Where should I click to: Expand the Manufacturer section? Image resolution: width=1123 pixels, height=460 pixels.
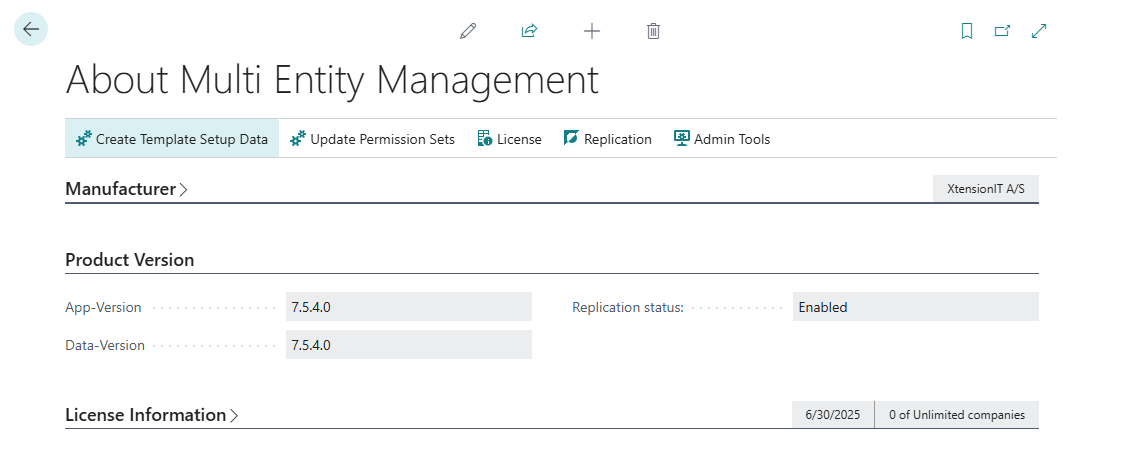pos(126,189)
